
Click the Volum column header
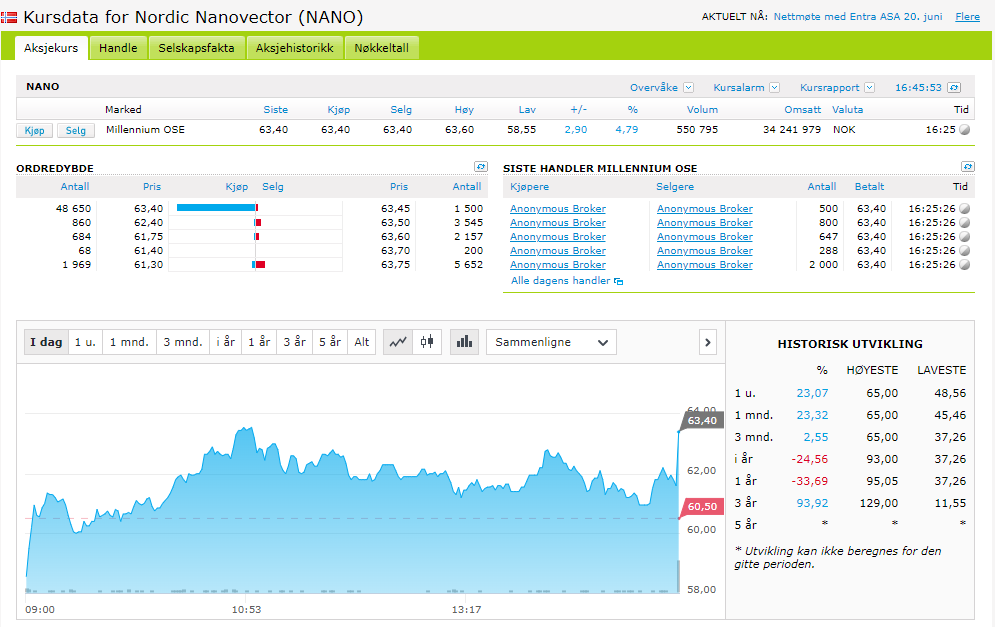702,109
